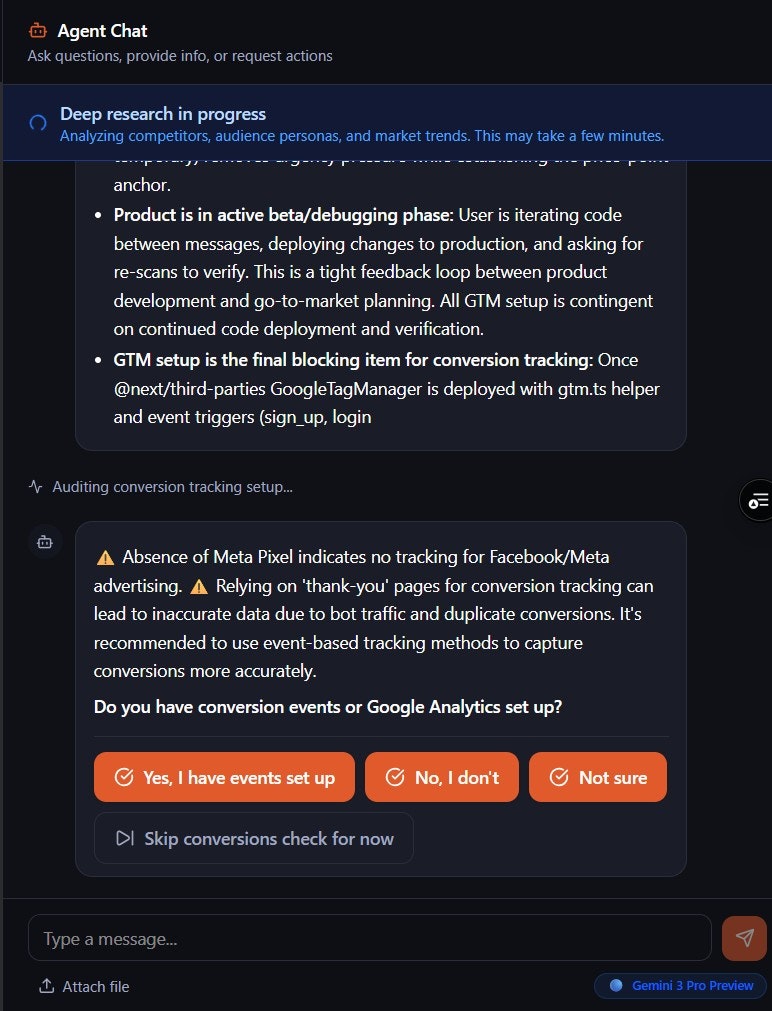
Task: Click the Agent Chat title text
Action: point(103,30)
